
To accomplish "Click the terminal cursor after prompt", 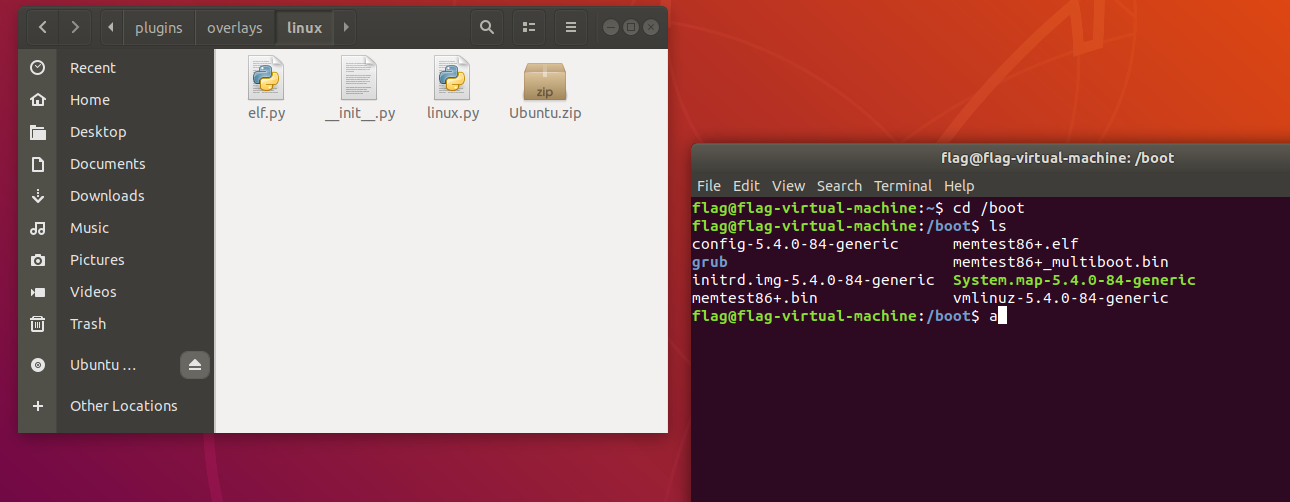I will [1002, 316].
